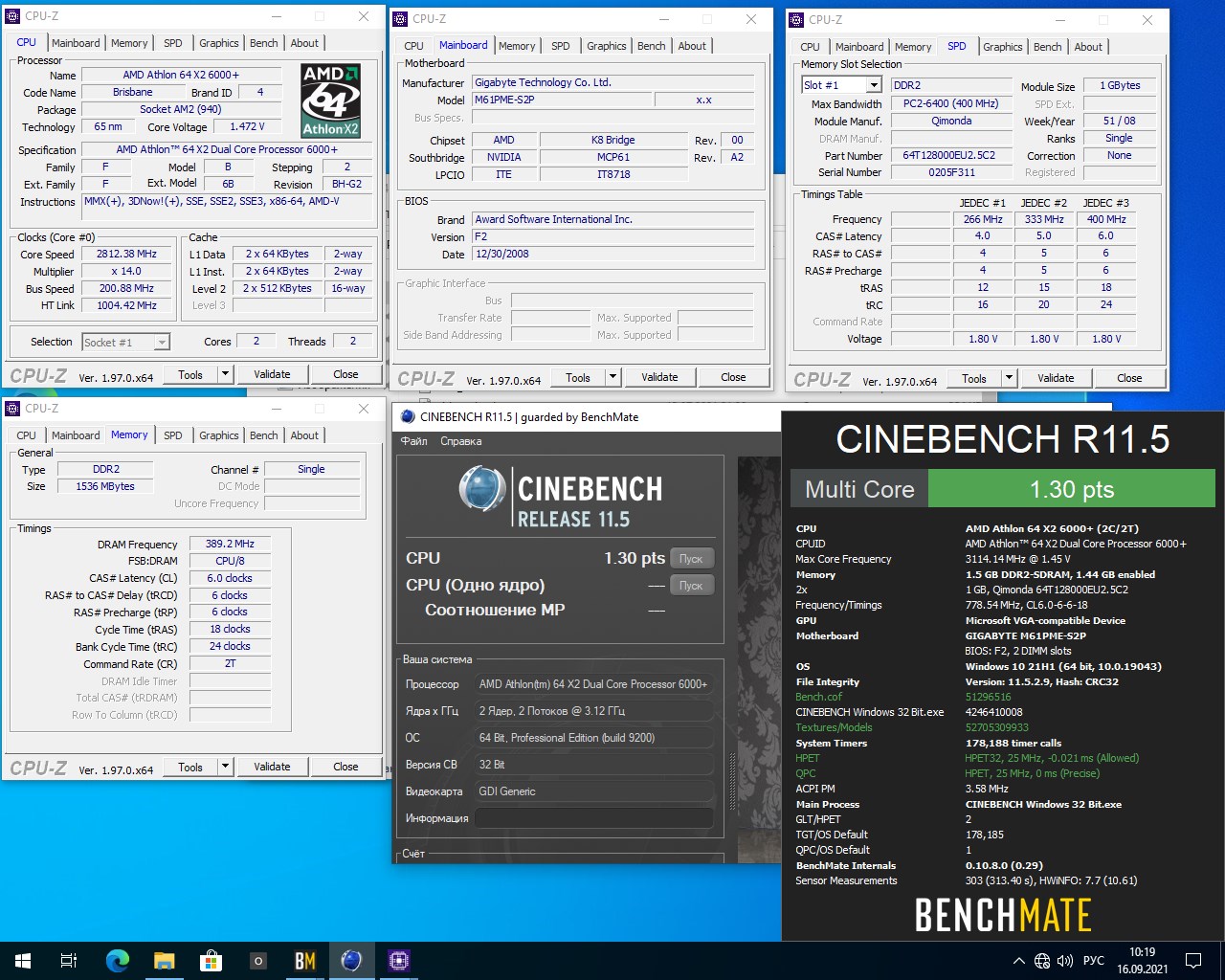Switch to Mainboard tab in CPU window
Screen dimensions: 1225x980
pos(76,43)
